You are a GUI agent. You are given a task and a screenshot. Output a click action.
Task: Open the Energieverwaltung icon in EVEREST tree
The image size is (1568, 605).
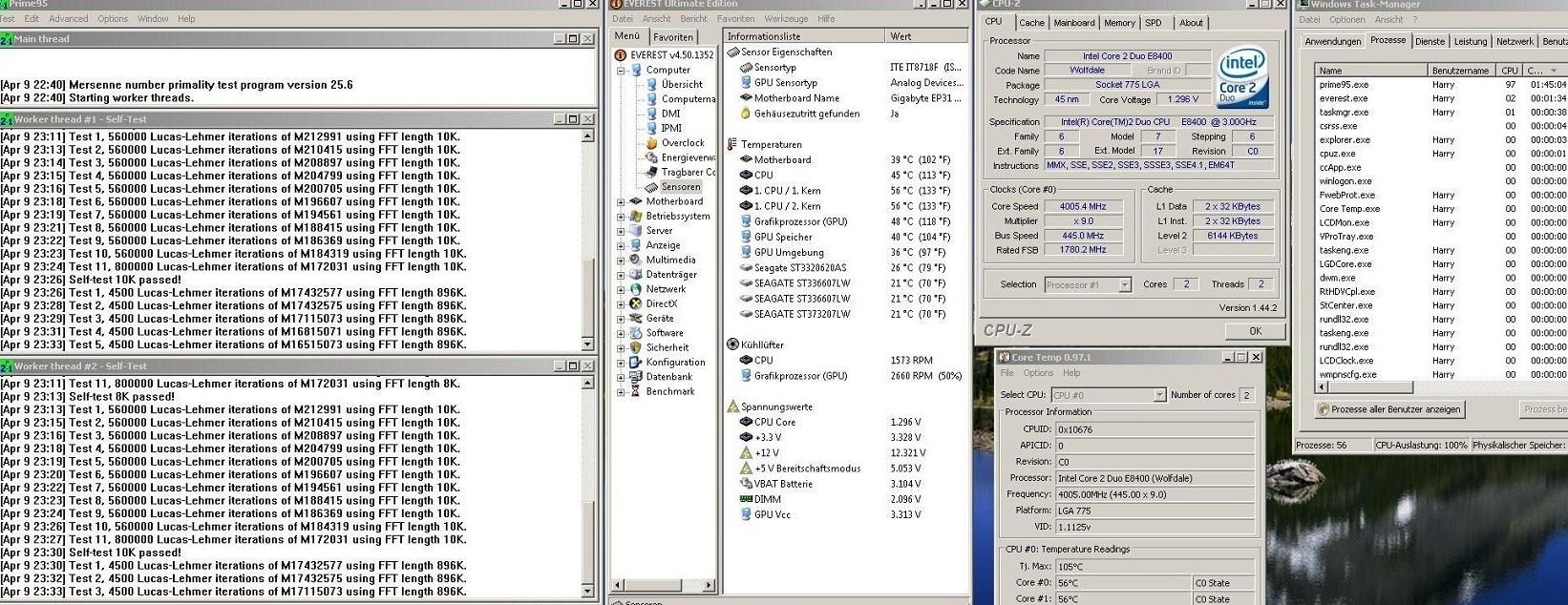coord(652,157)
